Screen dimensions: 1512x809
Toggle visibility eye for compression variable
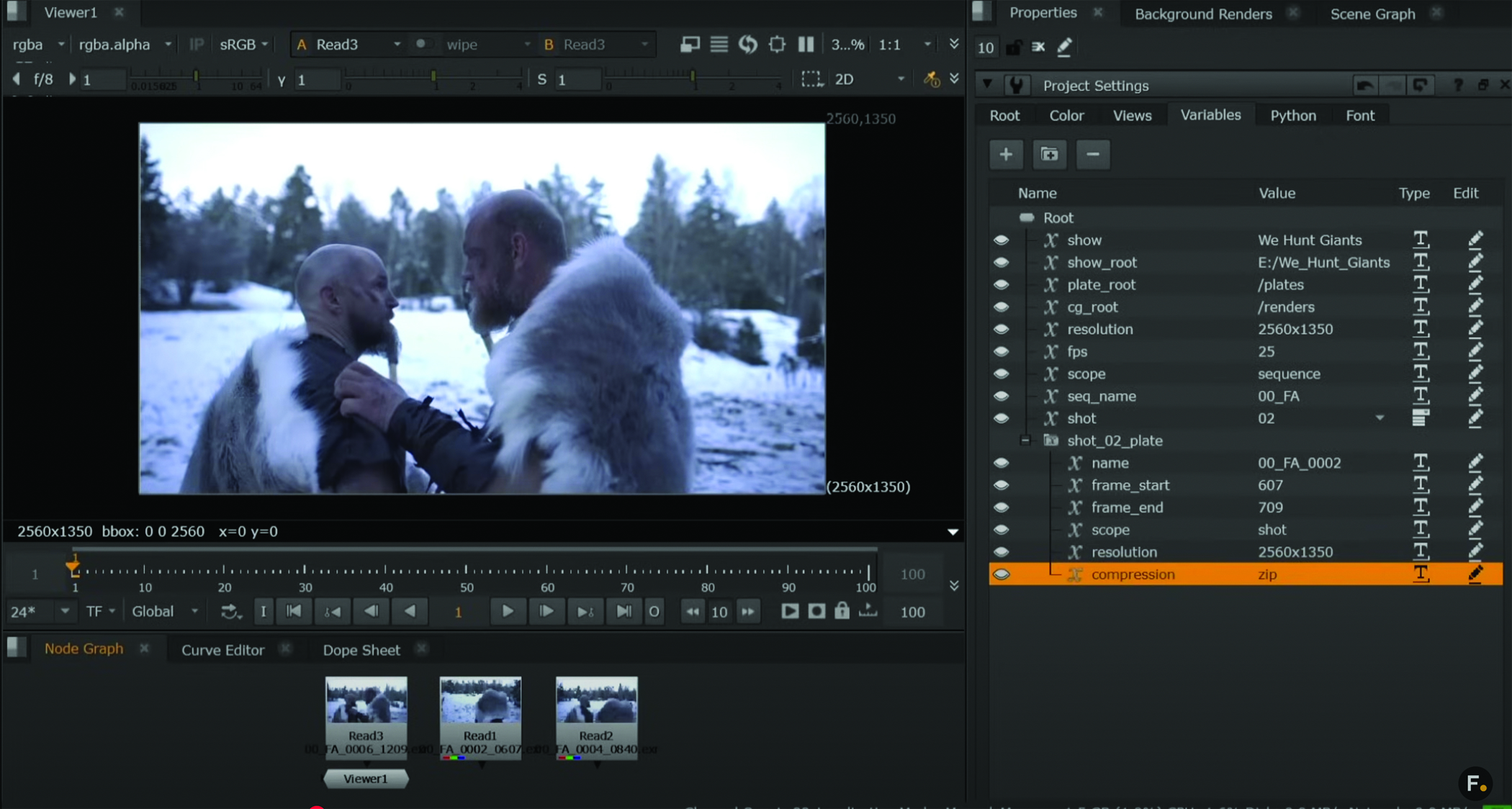pos(1001,574)
